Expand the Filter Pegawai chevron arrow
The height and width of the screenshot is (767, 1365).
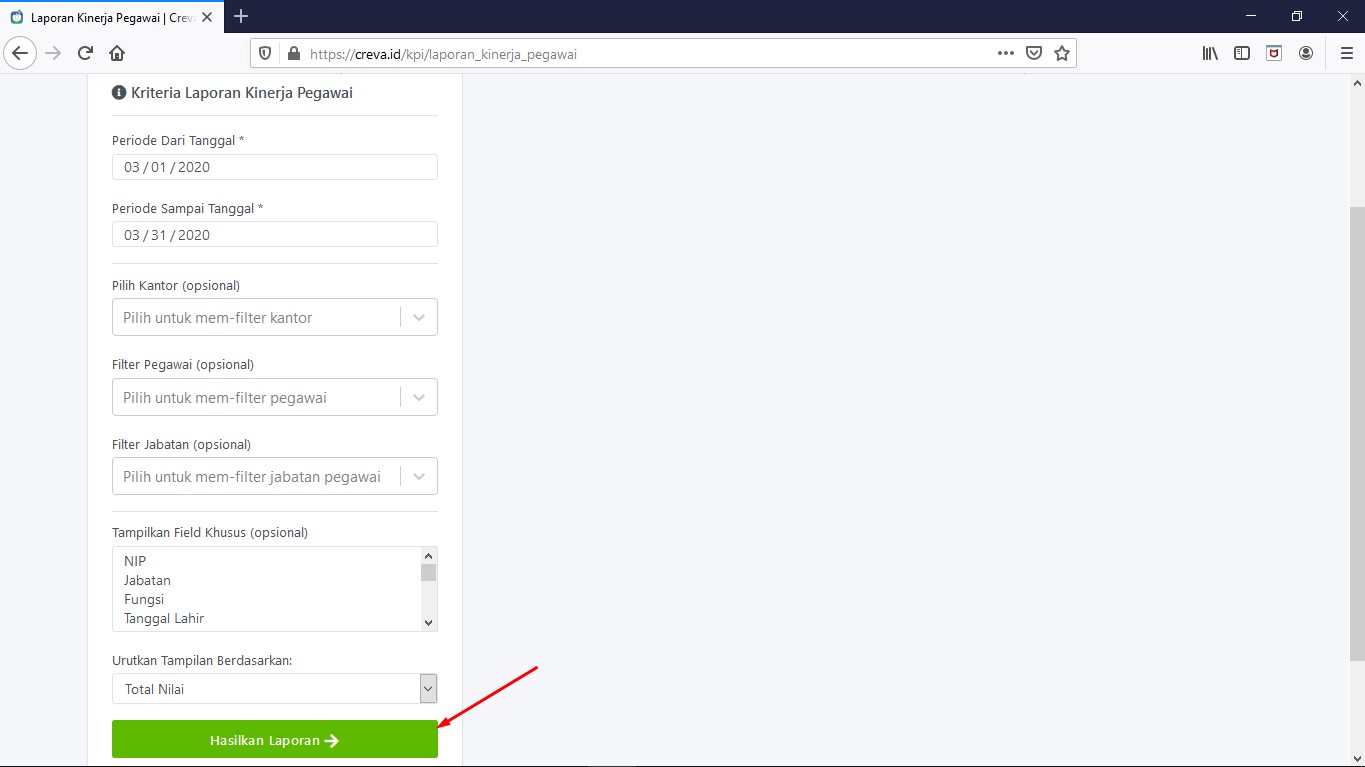(419, 397)
